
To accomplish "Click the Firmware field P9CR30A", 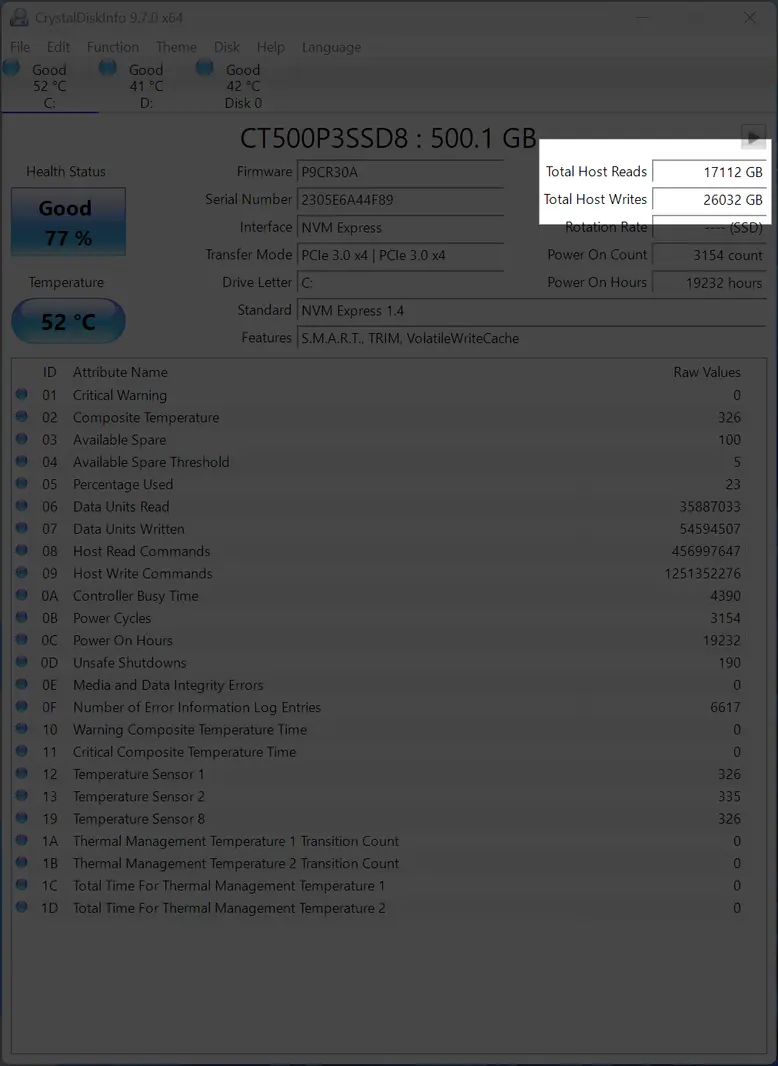I will (x=401, y=172).
